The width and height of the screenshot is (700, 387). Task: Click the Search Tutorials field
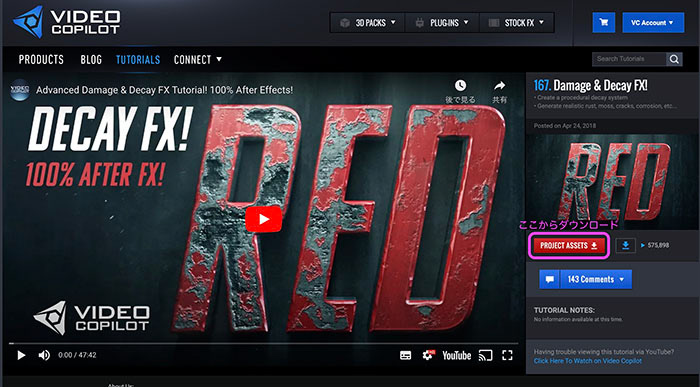tap(629, 59)
